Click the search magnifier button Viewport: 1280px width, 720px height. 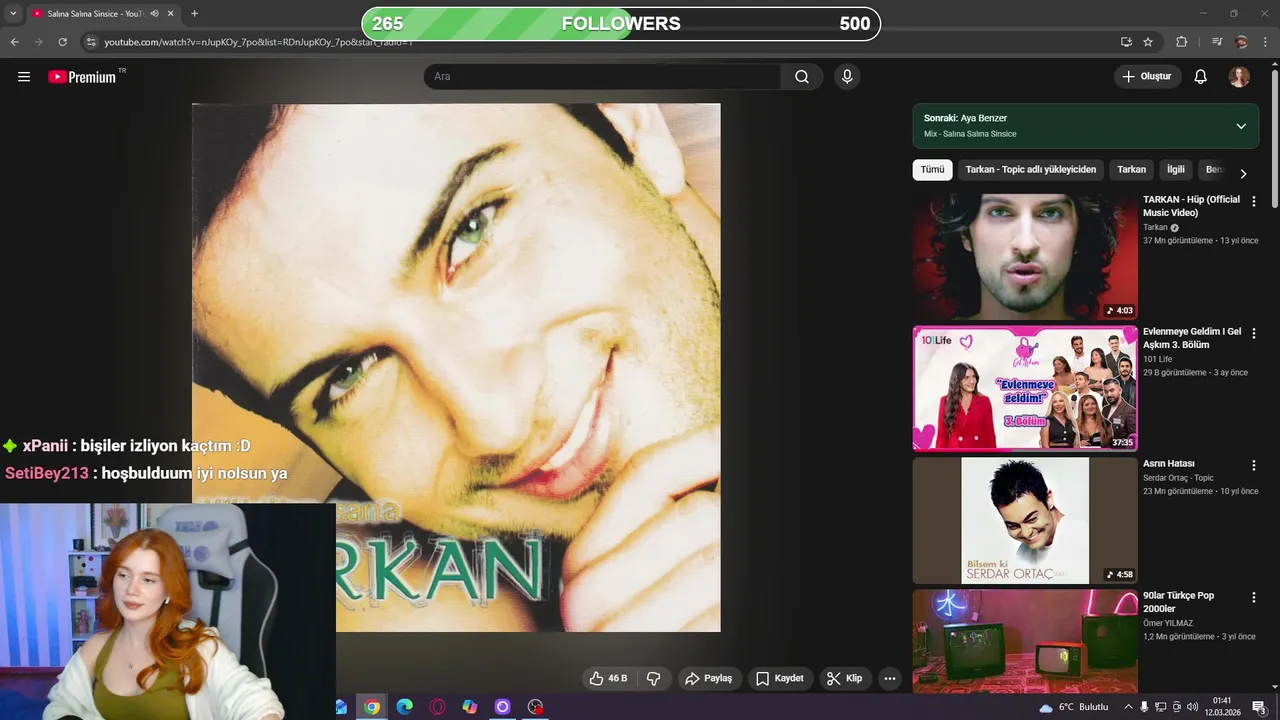click(x=802, y=77)
